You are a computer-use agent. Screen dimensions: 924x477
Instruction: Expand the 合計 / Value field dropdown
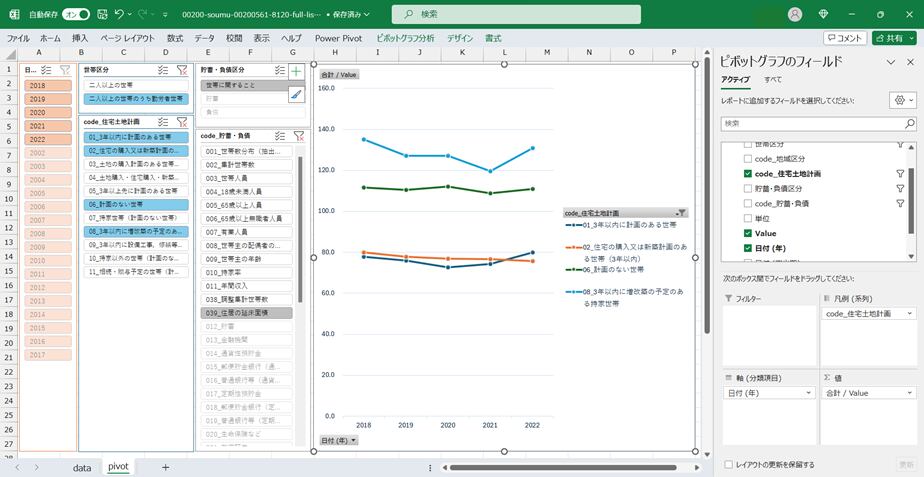pyautogui.click(x=910, y=393)
